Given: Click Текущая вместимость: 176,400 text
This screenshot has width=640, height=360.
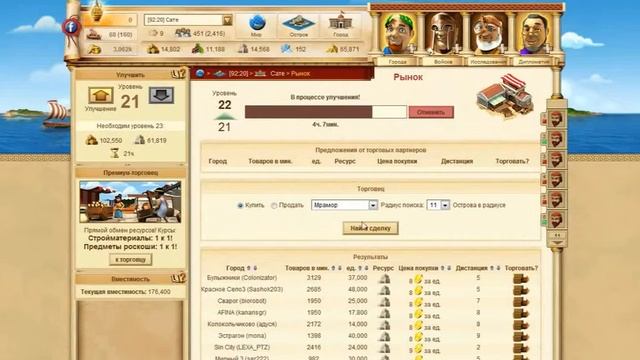Looking at the screenshot, I should (125, 292).
